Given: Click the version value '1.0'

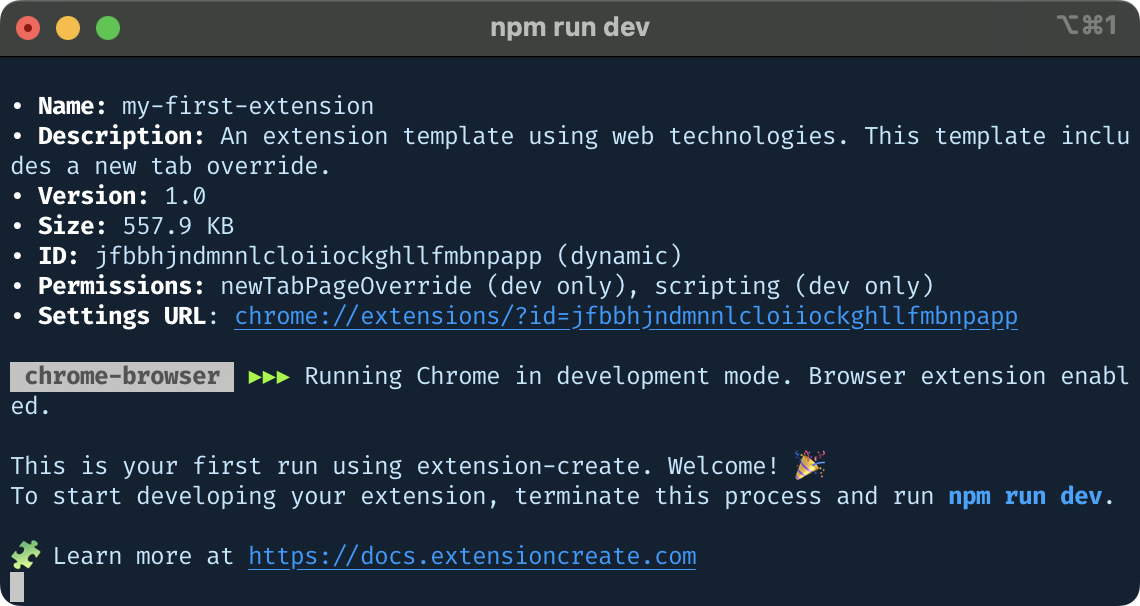Looking at the screenshot, I should [x=185, y=196].
